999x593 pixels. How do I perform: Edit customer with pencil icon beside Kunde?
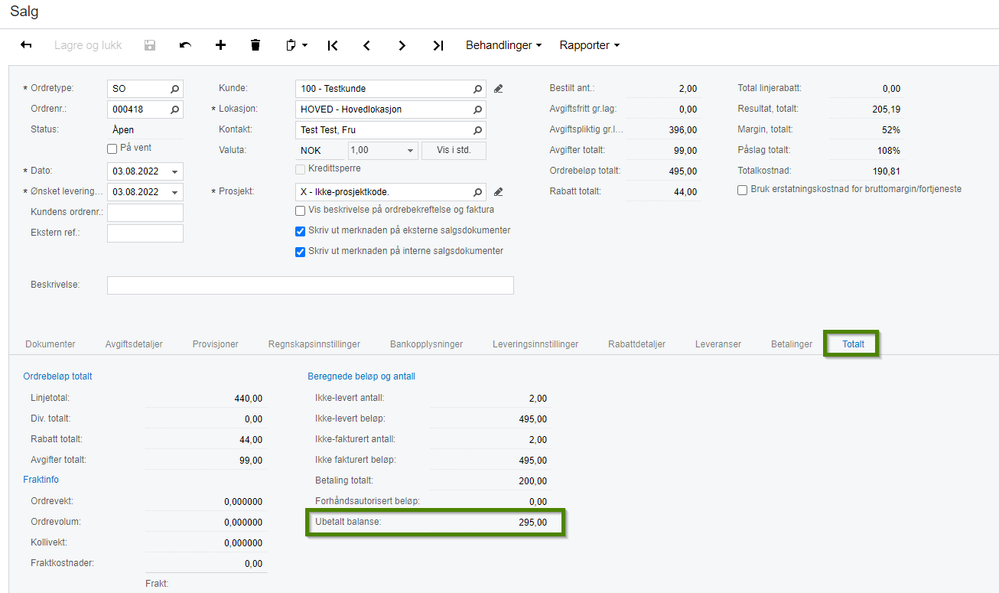coord(499,89)
